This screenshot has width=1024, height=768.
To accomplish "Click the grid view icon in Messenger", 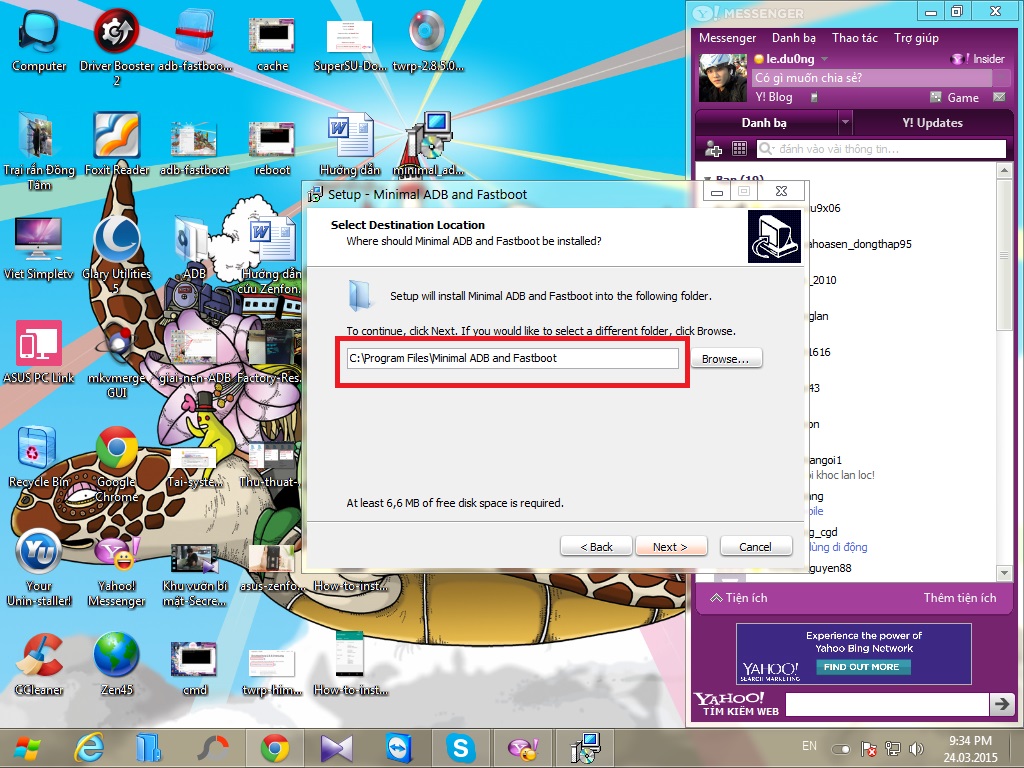I will coord(739,149).
